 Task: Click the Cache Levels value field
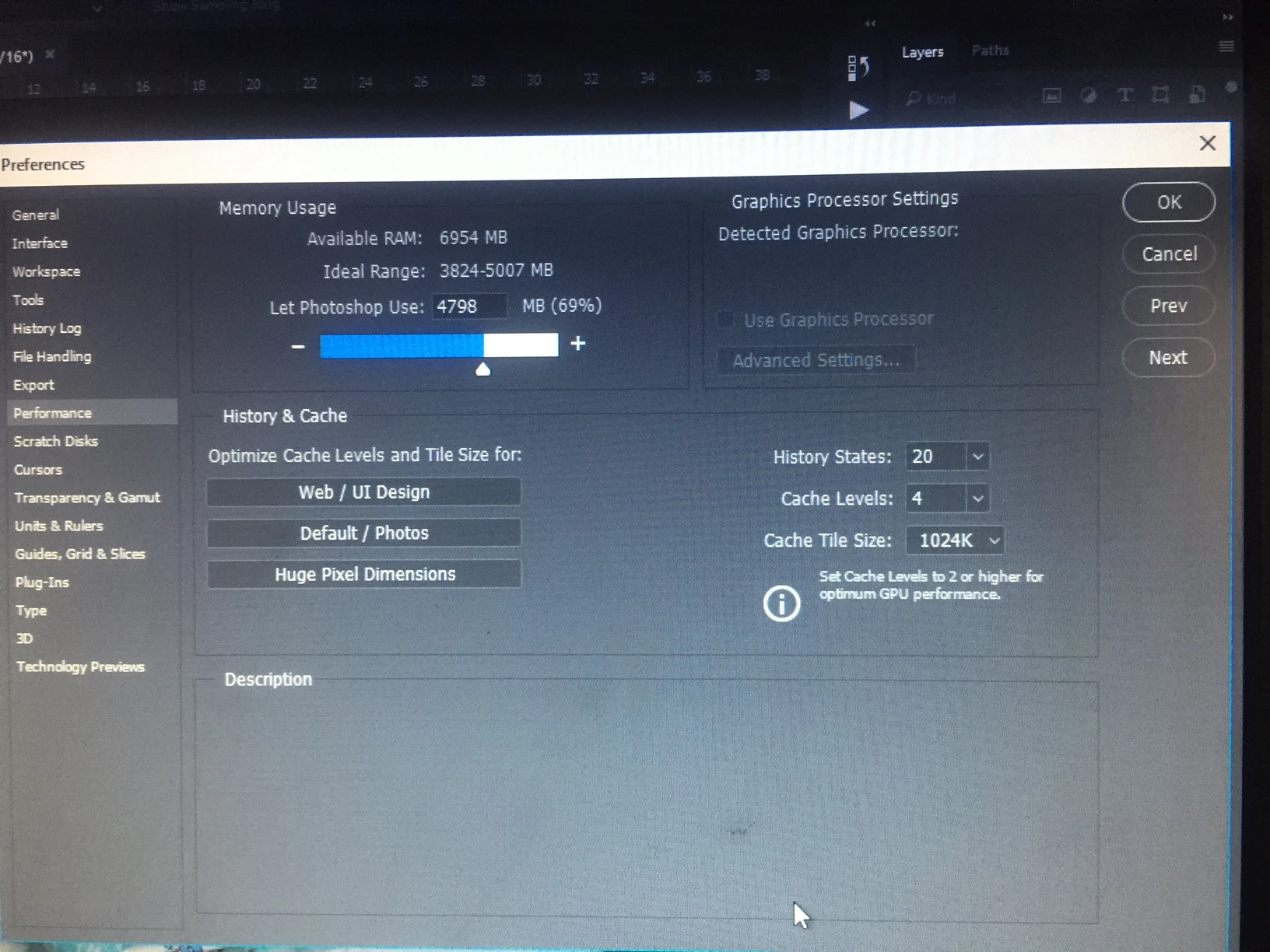click(936, 498)
